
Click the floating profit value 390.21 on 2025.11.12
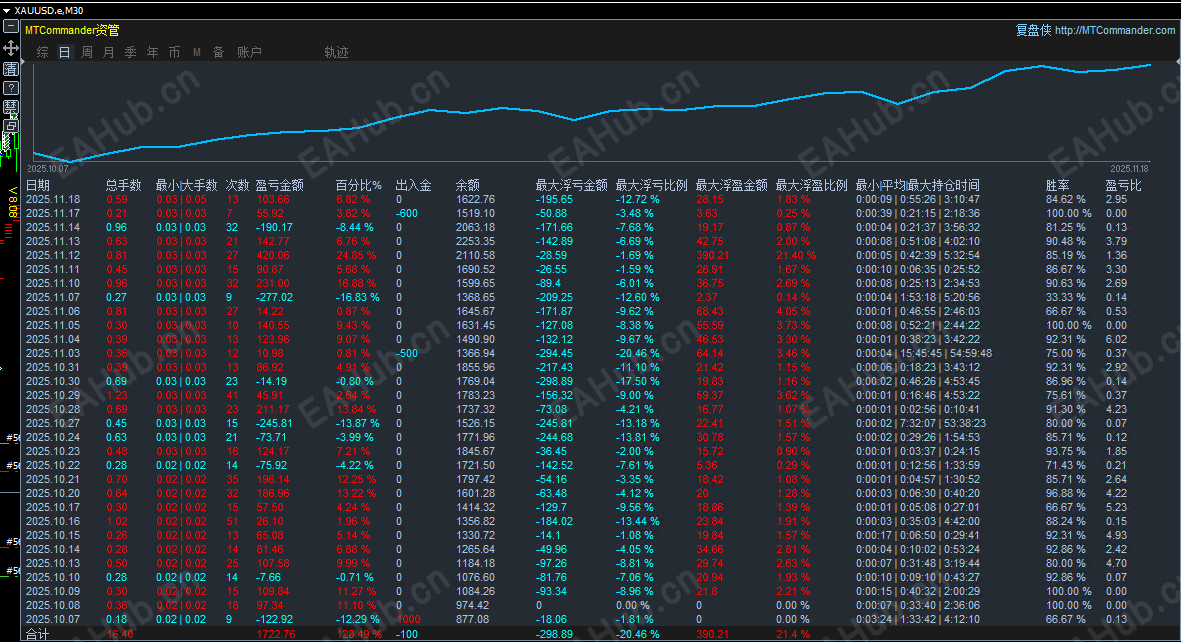pos(713,255)
